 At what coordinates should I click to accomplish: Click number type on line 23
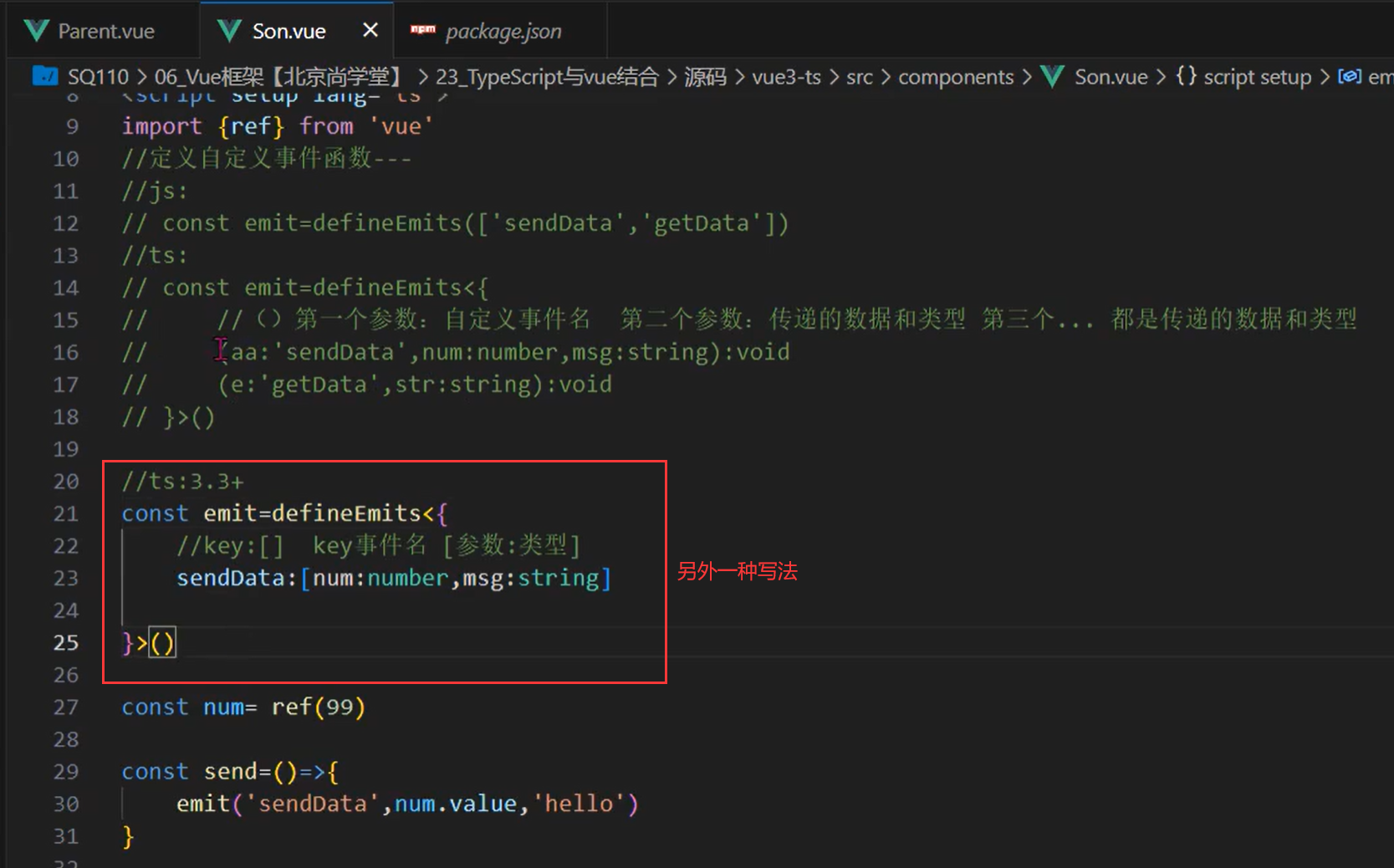408,578
